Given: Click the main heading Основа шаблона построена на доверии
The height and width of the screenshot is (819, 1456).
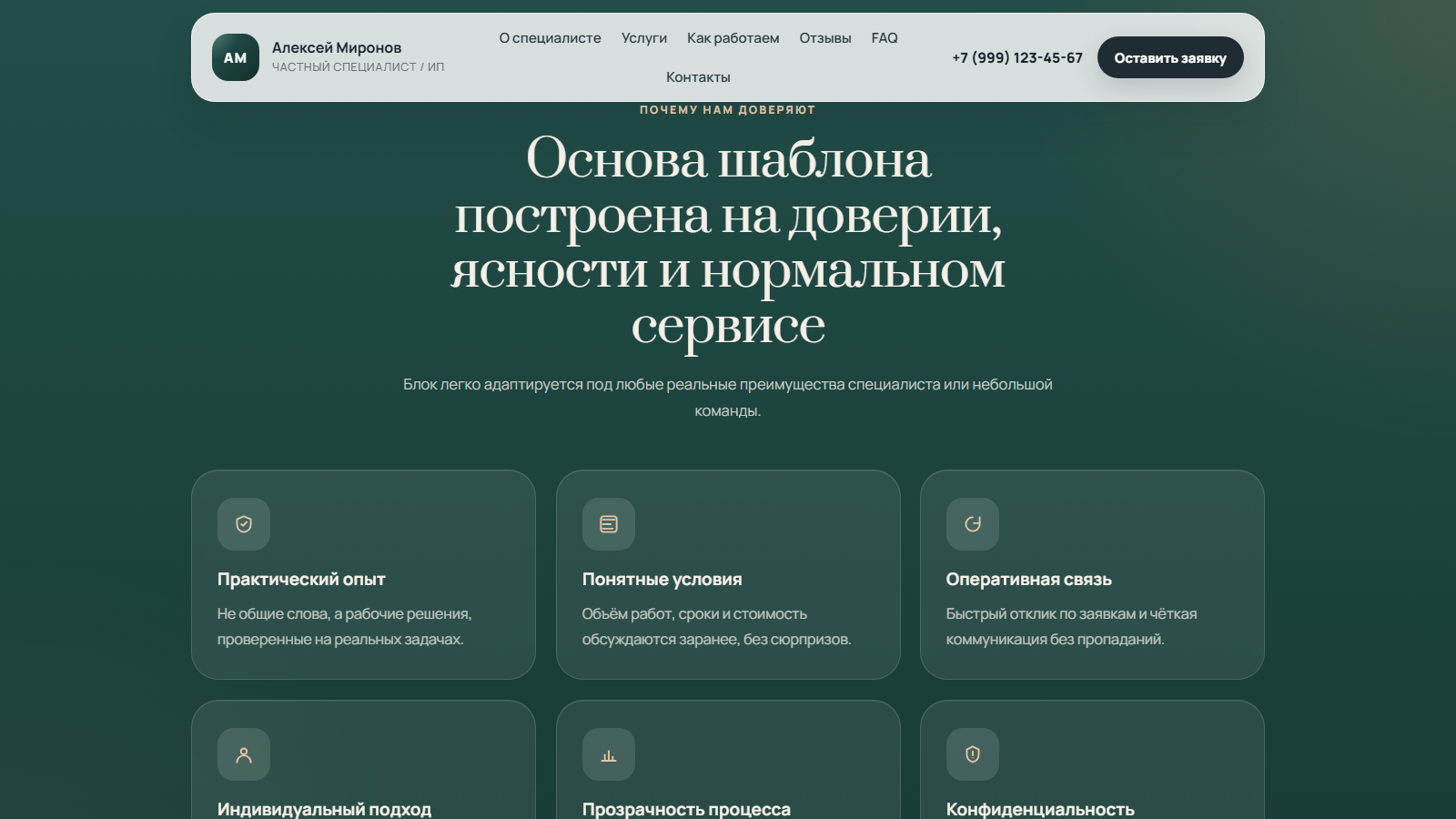Looking at the screenshot, I should click(x=728, y=242).
